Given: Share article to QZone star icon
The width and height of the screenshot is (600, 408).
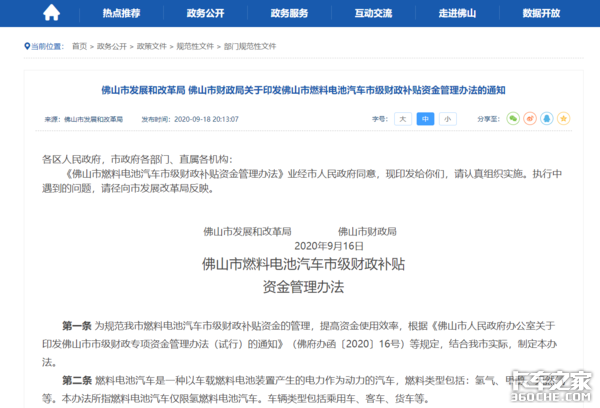Looking at the screenshot, I should pos(564,118).
